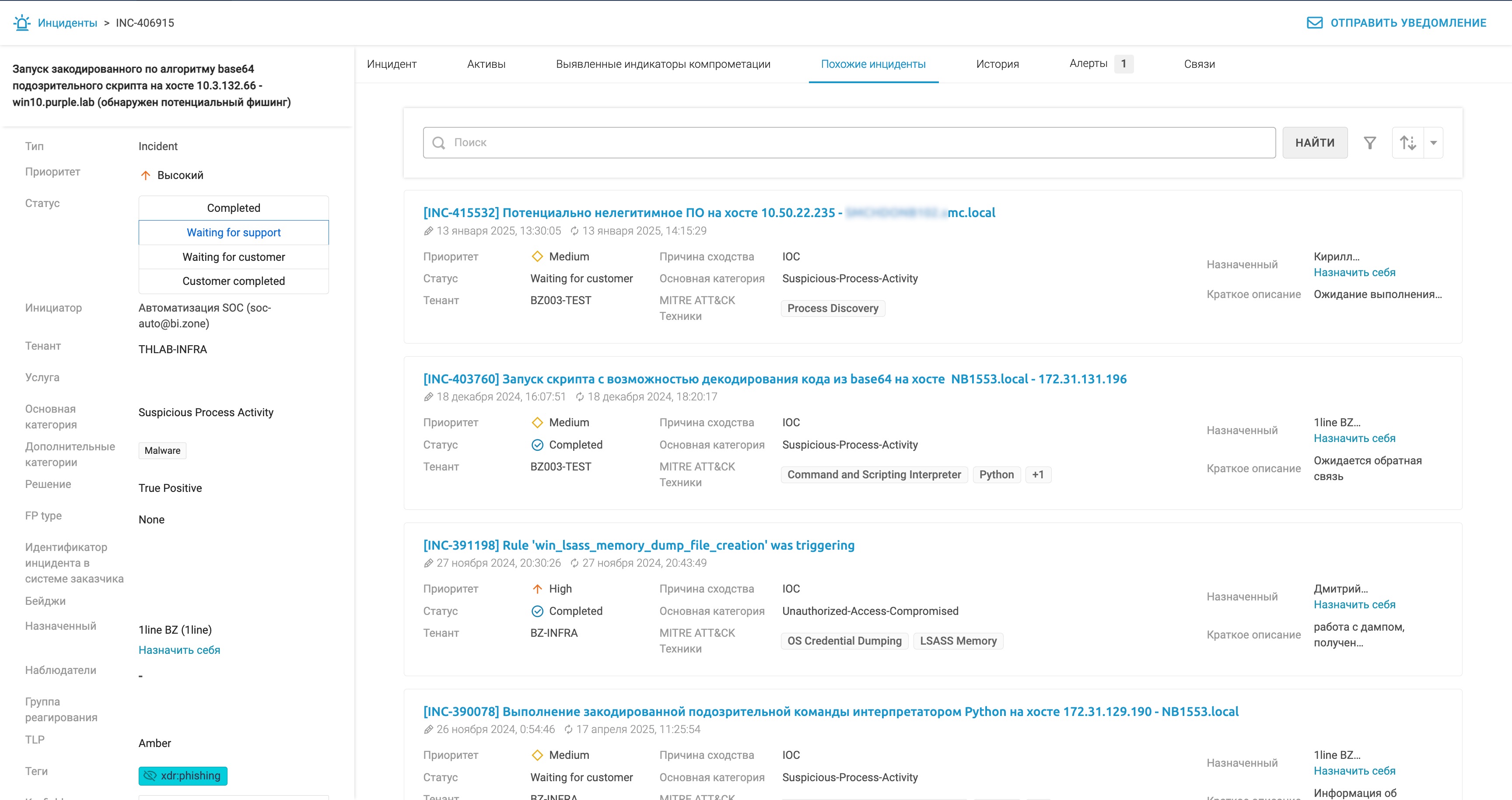1512x800 pixels.
Task: Click the incidents alarm icon in breadcrumb
Action: coord(22,23)
